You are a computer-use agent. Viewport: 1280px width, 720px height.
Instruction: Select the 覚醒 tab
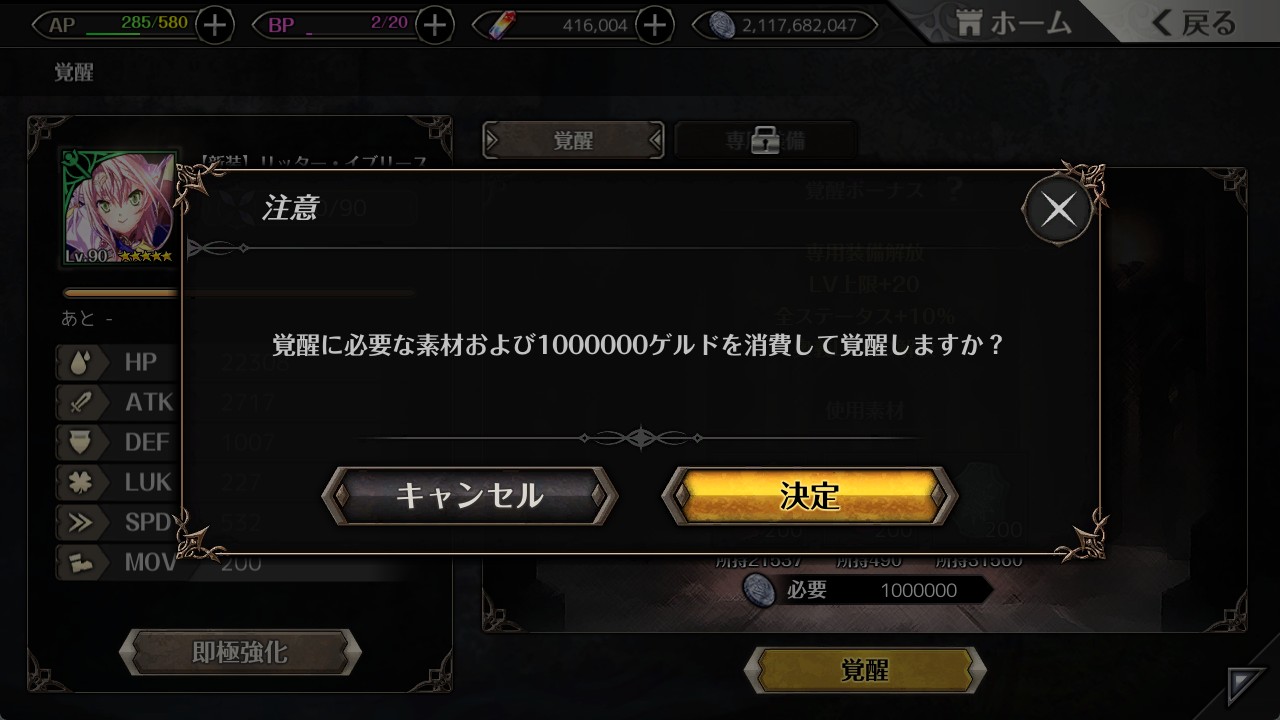coord(573,141)
